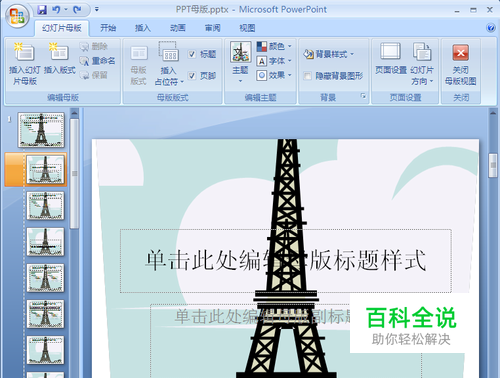Open PowerPoint Help
The height and width of the screenshot is (378, 500).
[x=491, y=28]
